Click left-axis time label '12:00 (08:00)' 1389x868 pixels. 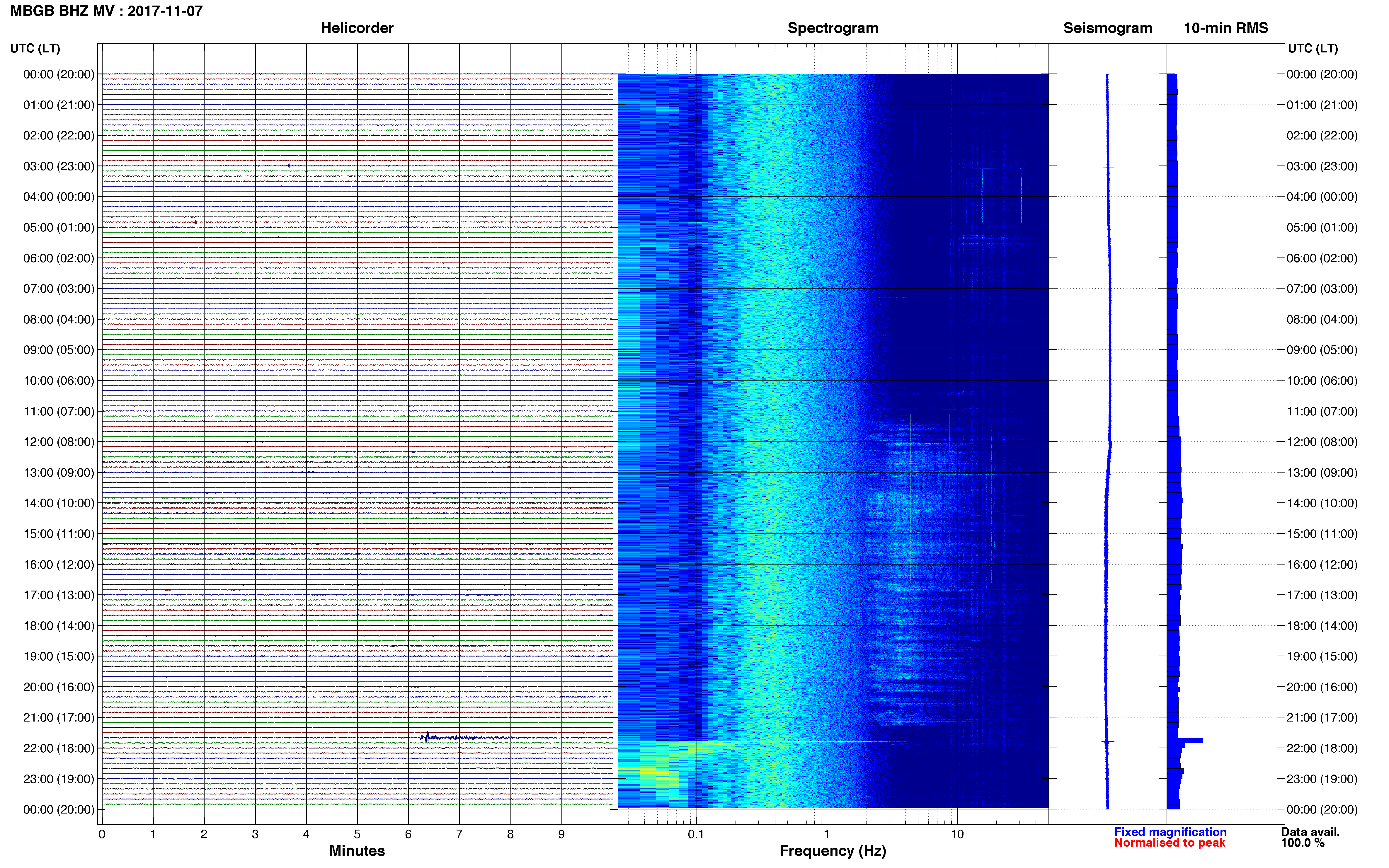tap(59, 442)
